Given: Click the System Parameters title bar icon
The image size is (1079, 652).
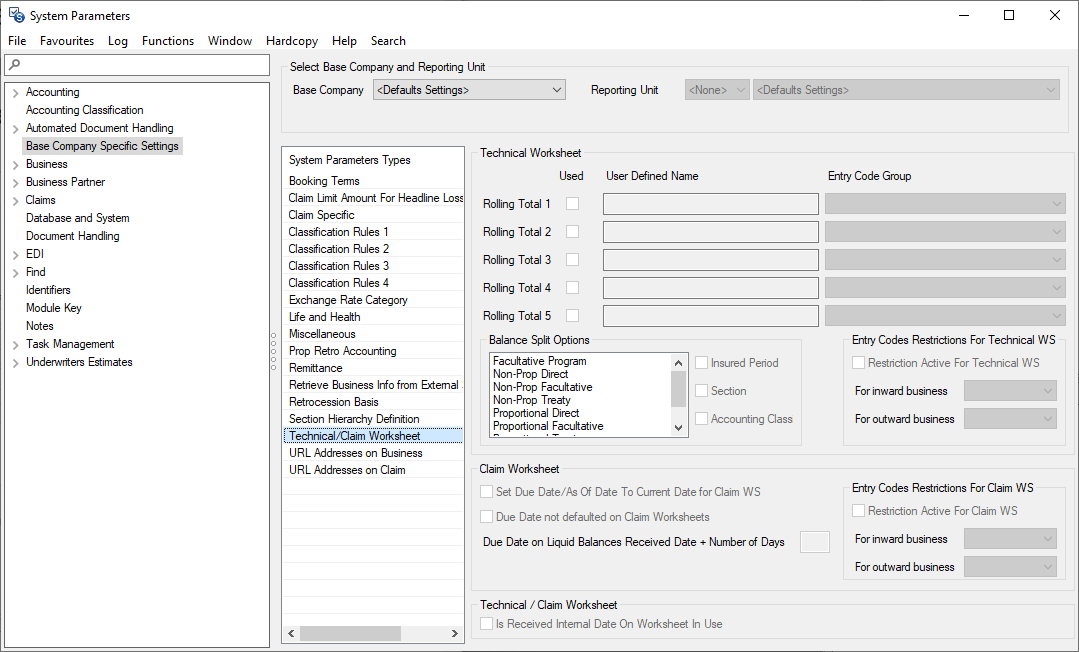Looking at the screenshot, I should click(x=14, y=15).
